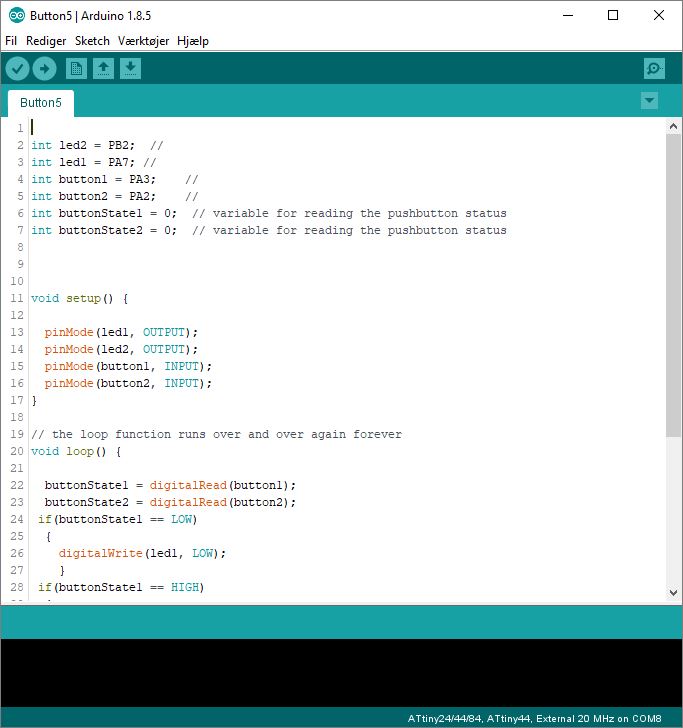
Task: Click 'void loop() {' line
Action: click(x=76, y=451)
